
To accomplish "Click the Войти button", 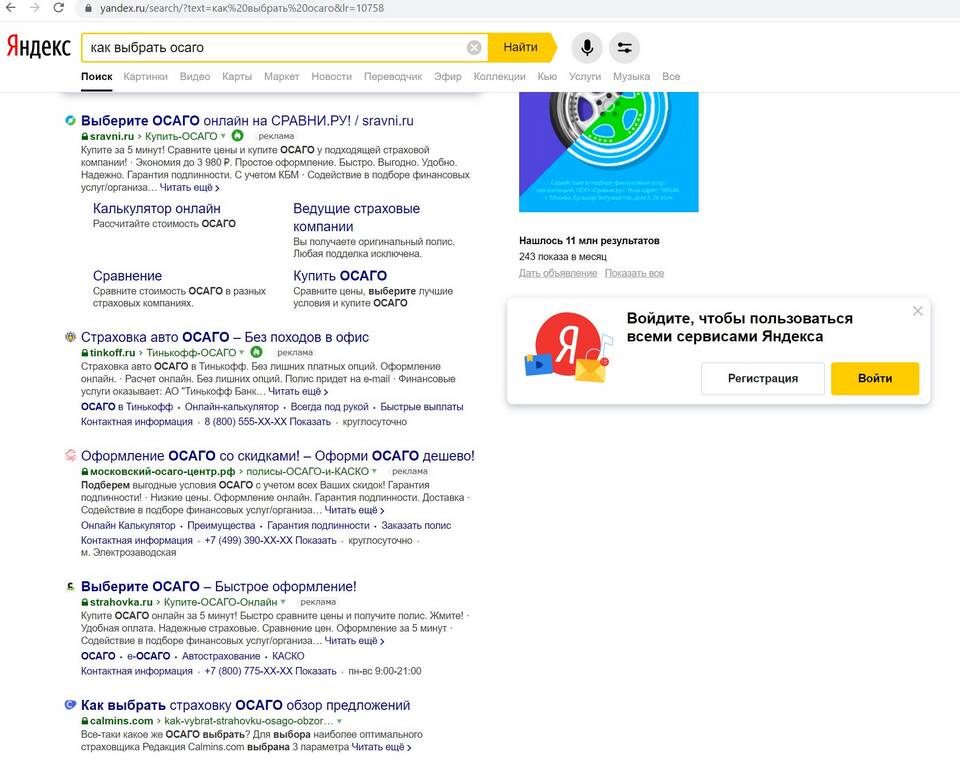I will click(x=875, y=378).
